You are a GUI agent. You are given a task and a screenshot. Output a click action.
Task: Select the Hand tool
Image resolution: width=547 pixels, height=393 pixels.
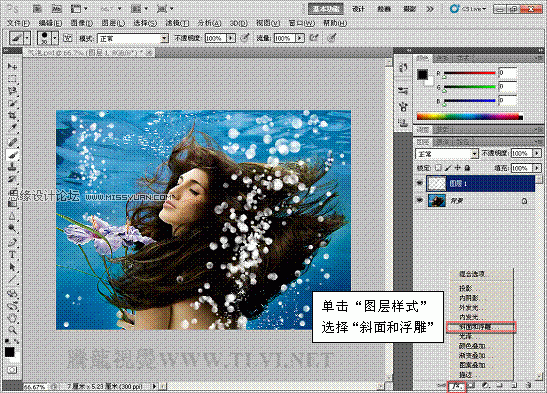click(x=12, y=318)
